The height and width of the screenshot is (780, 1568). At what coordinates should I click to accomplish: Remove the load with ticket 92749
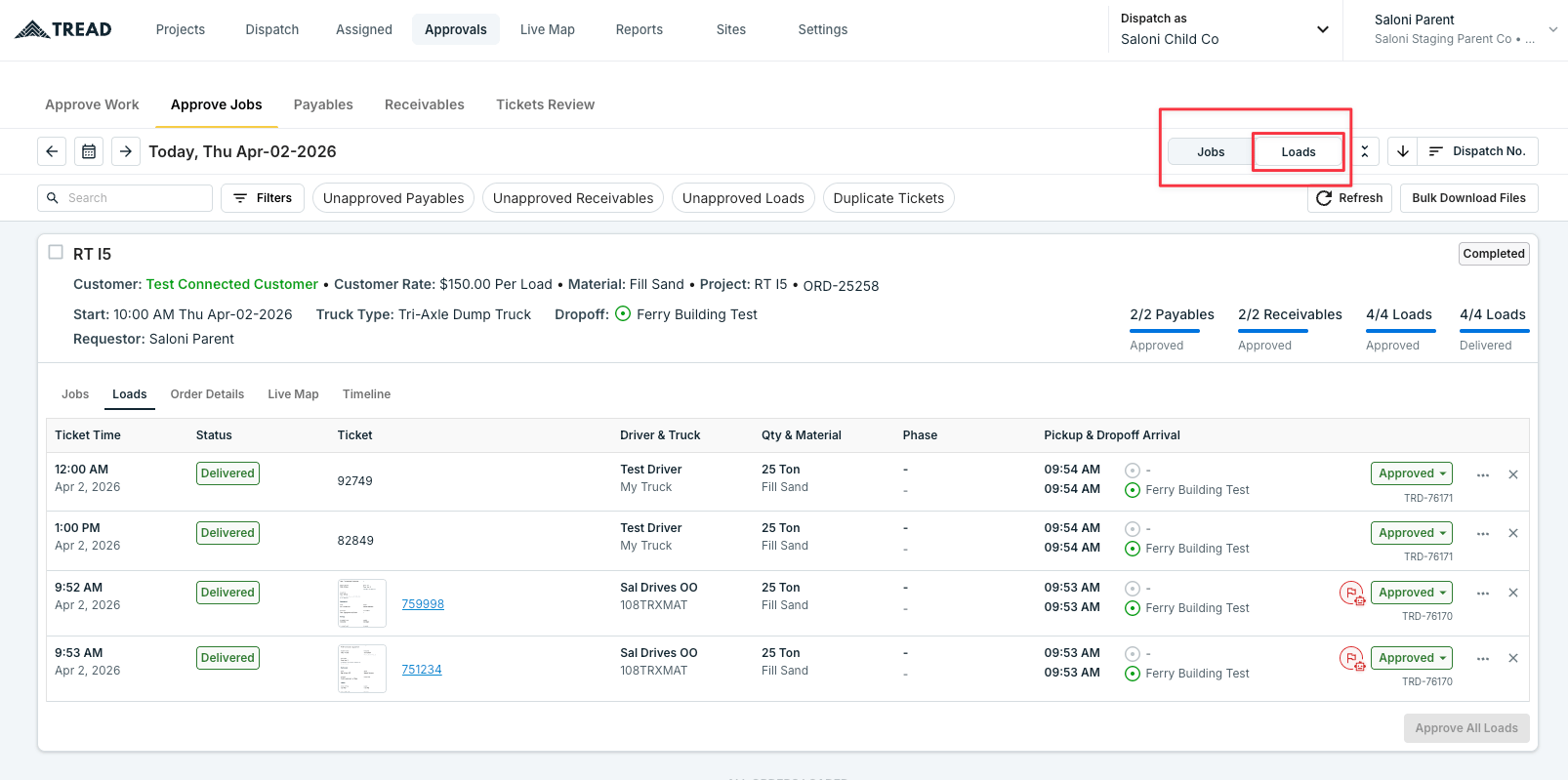[1513, 474]
